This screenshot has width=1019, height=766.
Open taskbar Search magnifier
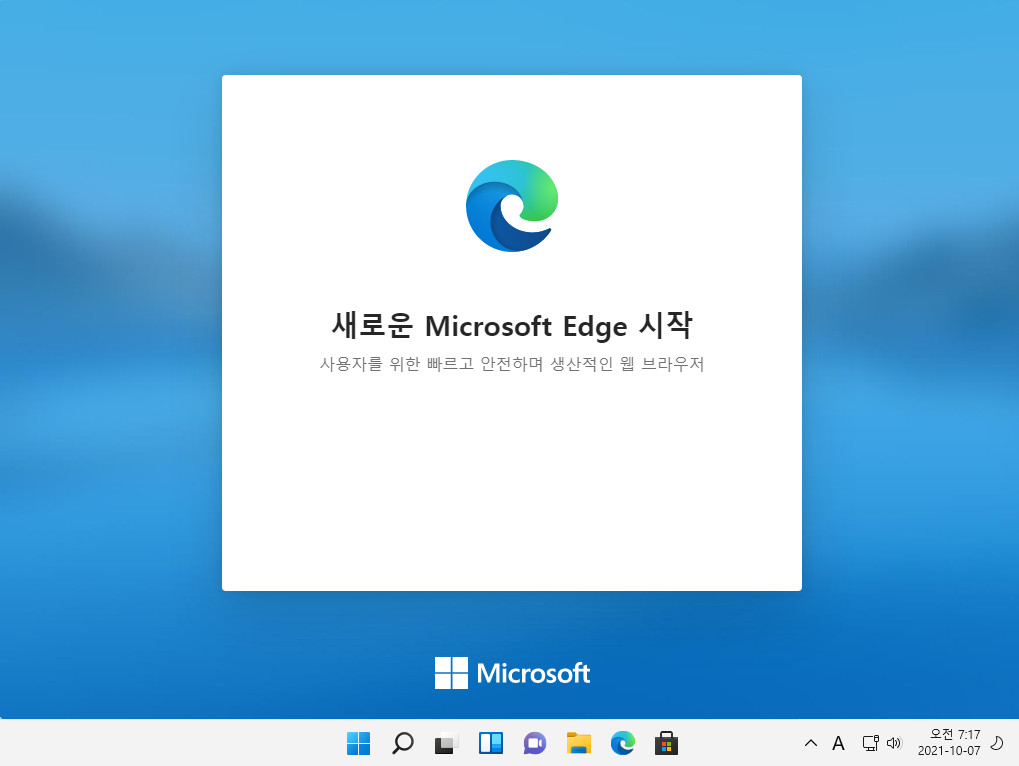(x=402, y=743)
